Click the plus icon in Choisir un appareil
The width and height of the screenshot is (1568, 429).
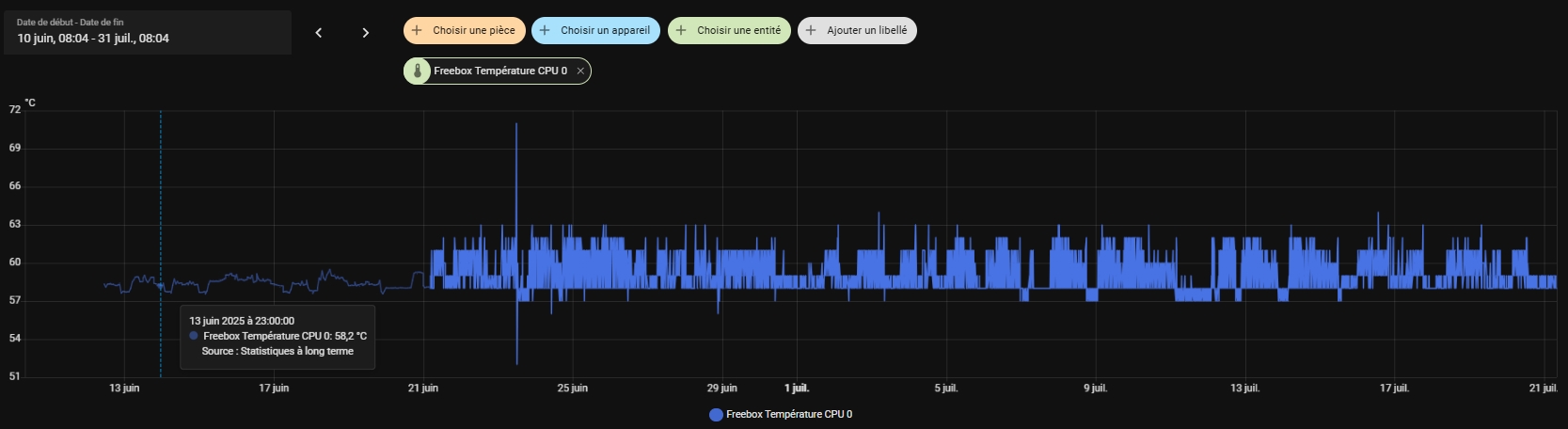pyautogui.click(x=545, y=30)
